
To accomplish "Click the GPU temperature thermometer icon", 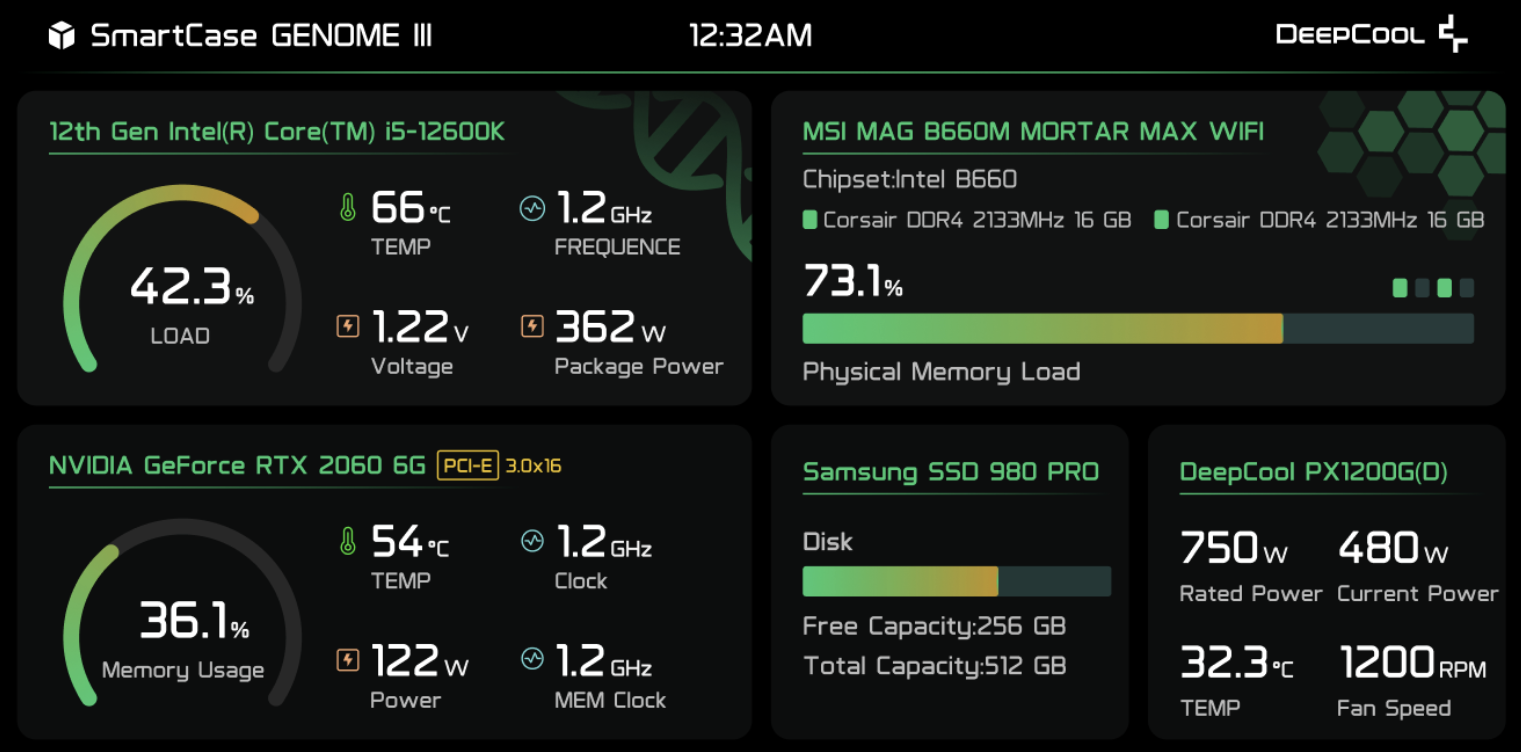I will 347,542.
